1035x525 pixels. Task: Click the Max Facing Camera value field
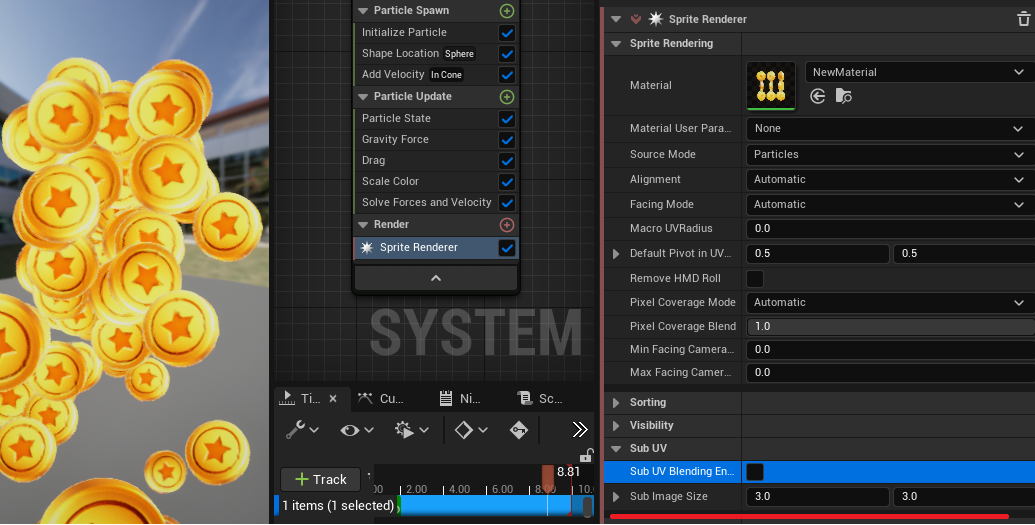click(x=890, y=372)
